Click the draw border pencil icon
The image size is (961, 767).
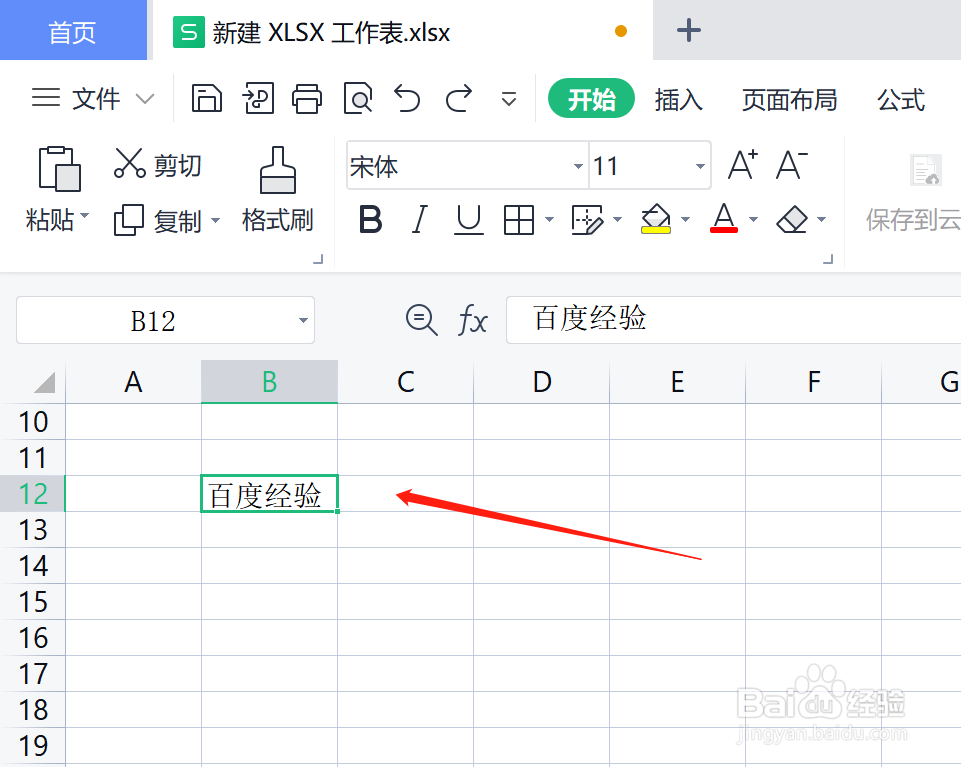(x=587, y=219)
